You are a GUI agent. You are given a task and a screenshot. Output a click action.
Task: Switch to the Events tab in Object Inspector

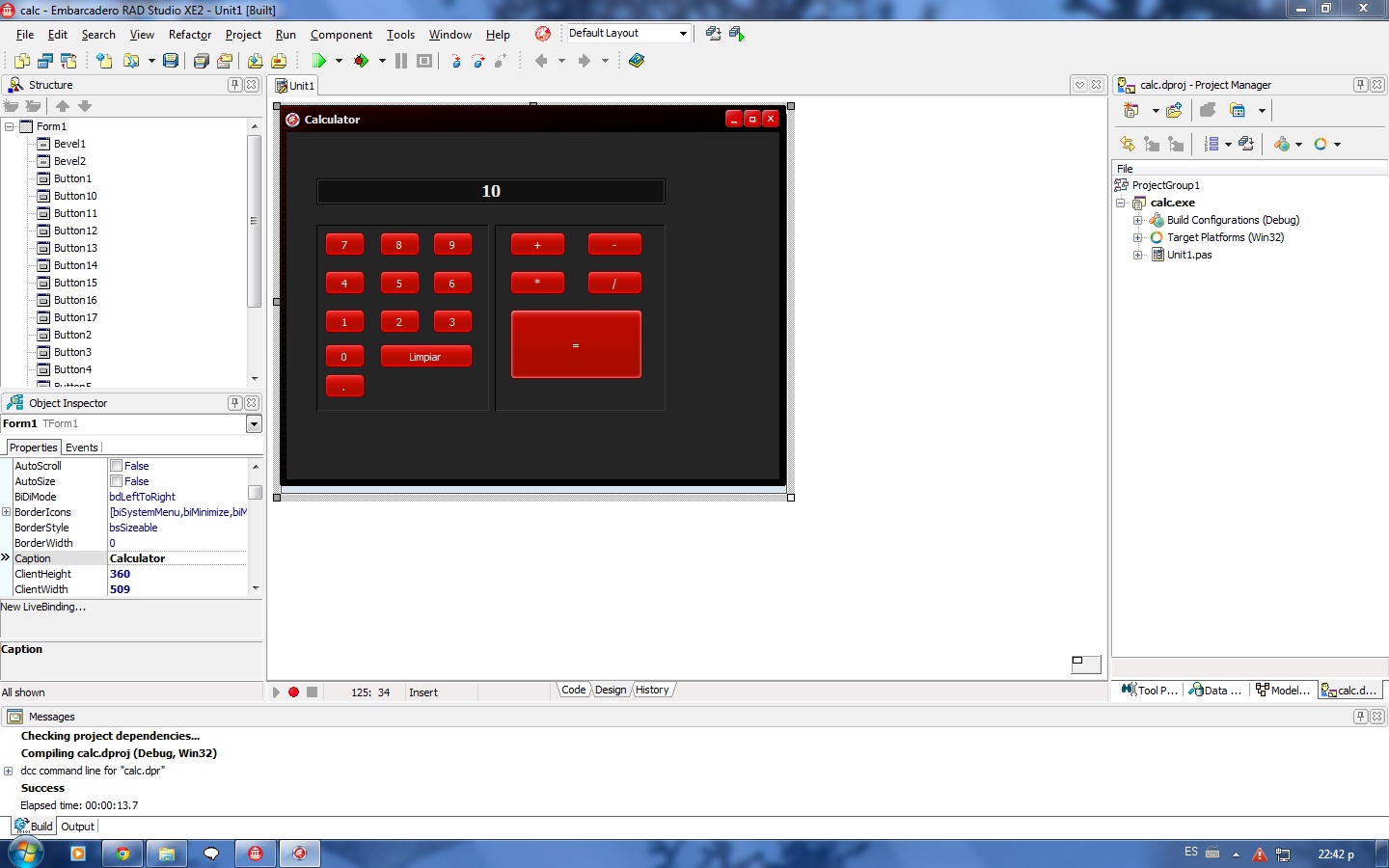coord(82,448)
